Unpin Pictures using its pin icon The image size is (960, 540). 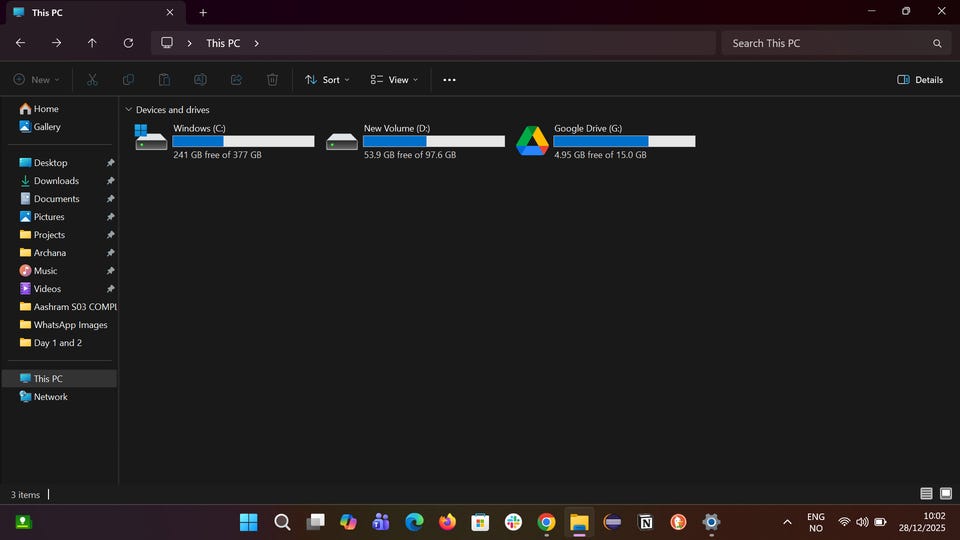111,217
